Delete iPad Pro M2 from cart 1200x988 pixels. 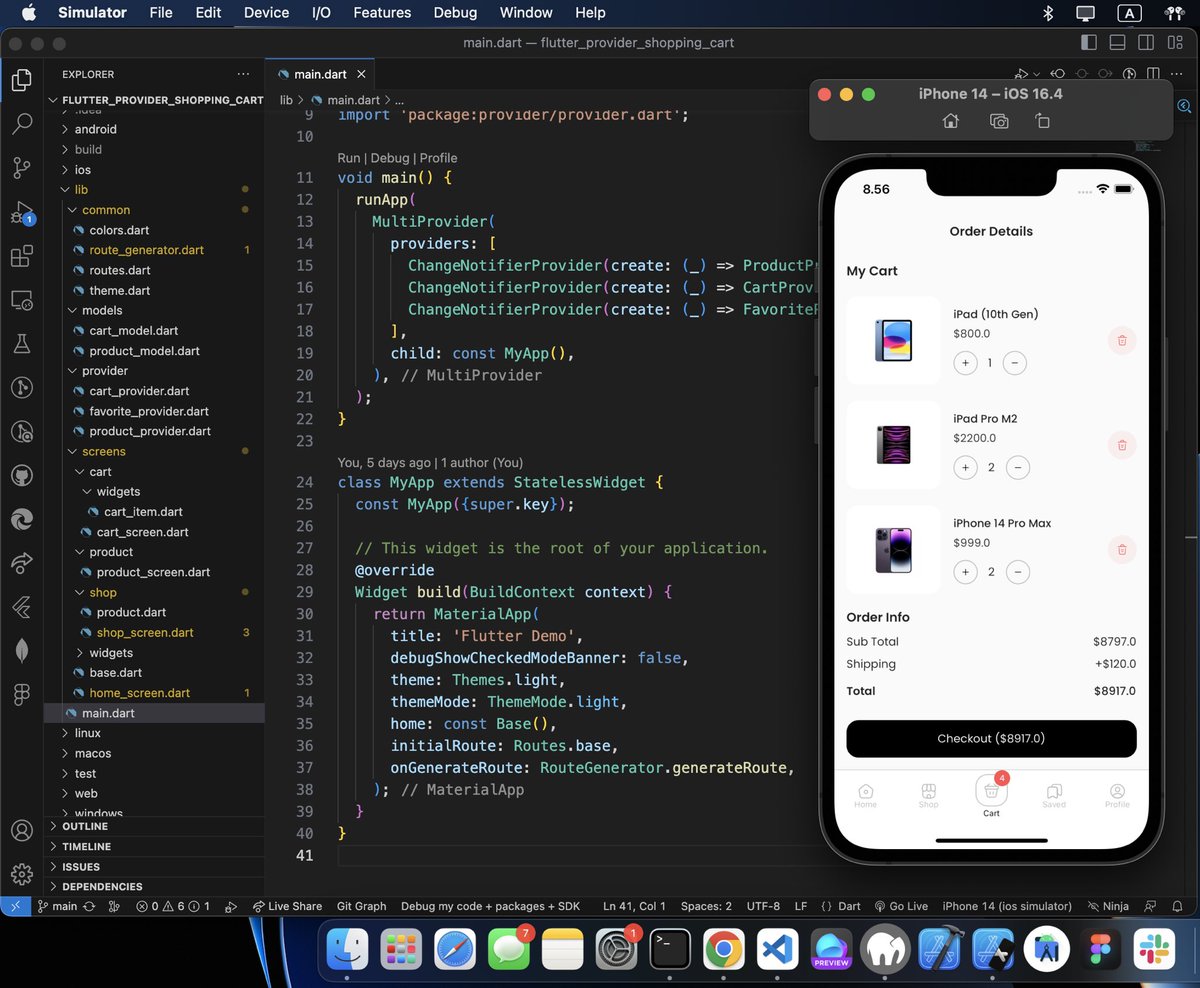(x=1122, y=445)
